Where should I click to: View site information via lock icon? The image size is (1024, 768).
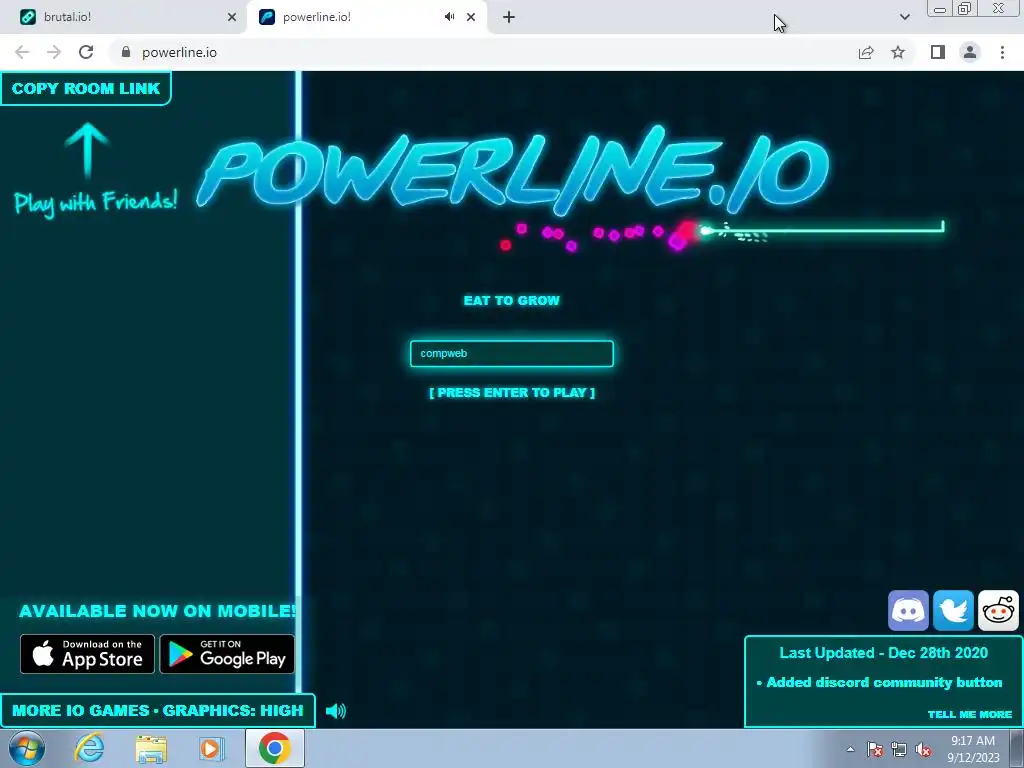click(126, 52)
